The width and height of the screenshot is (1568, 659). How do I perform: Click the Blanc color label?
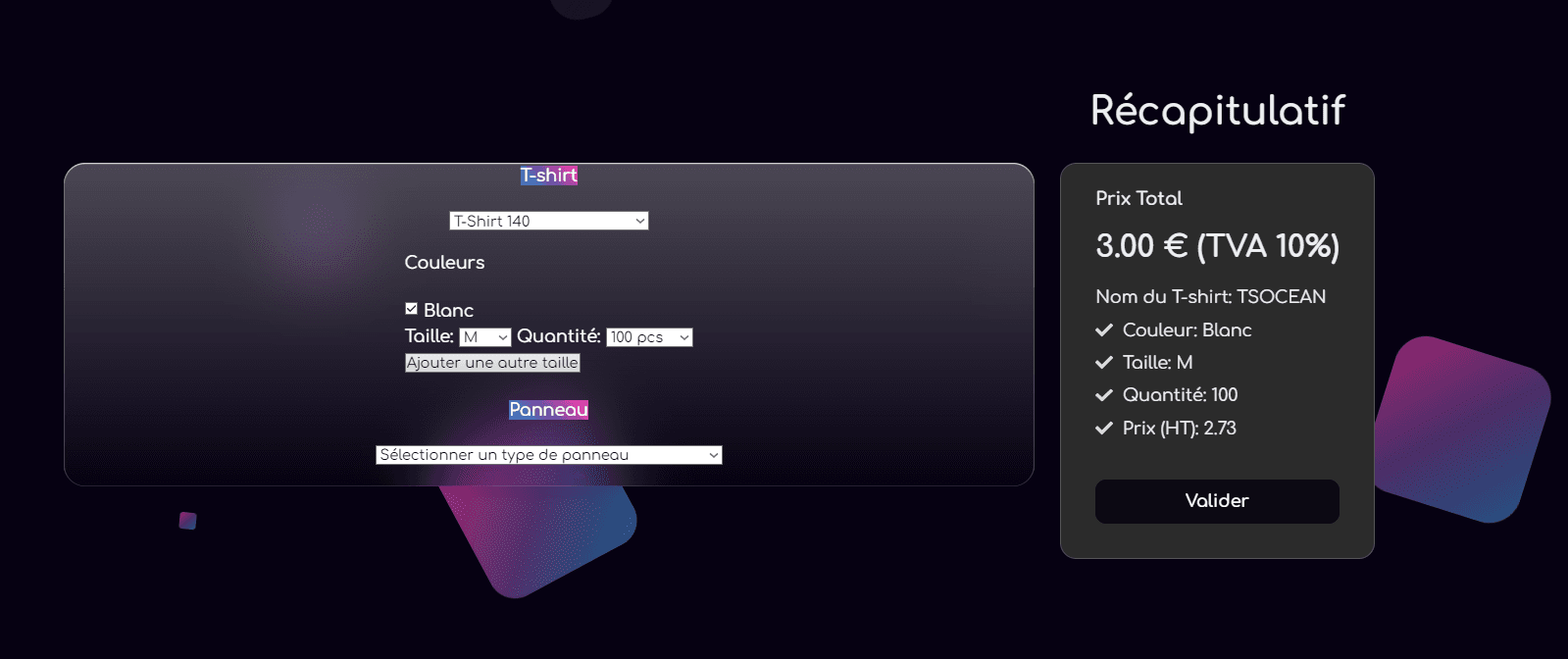[x=448, y=311]
